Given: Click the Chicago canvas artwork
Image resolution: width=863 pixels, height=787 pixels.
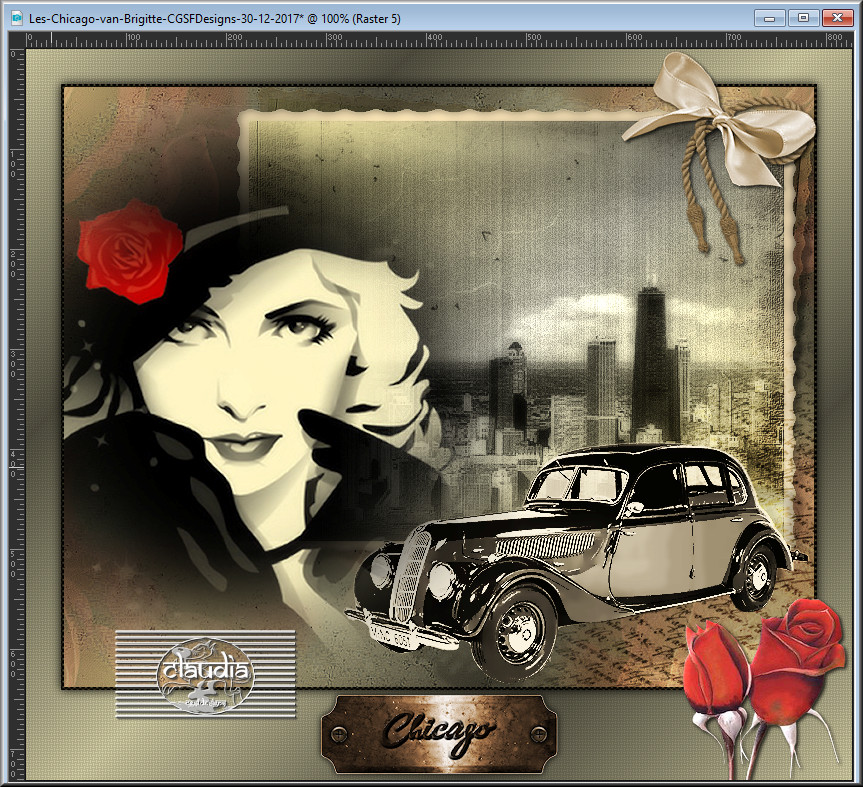Looking at the screenshot, I should coord(439,414).
